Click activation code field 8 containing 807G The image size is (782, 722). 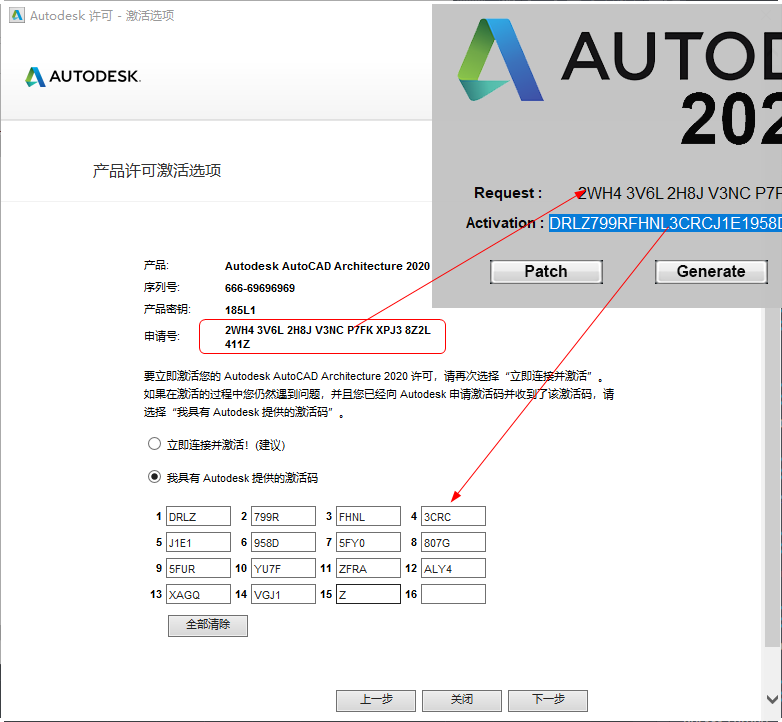453,542
